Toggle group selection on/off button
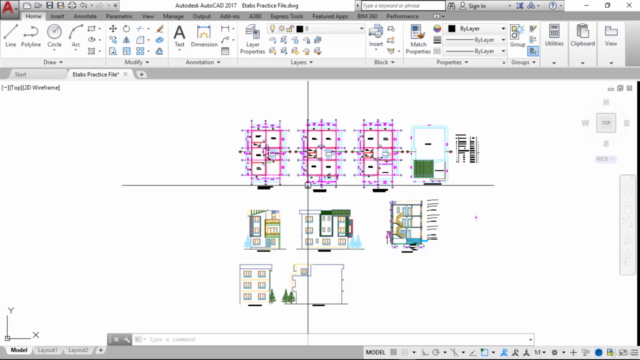The height and width of the screenshot is (360, 640). click(x=533, y=51)
